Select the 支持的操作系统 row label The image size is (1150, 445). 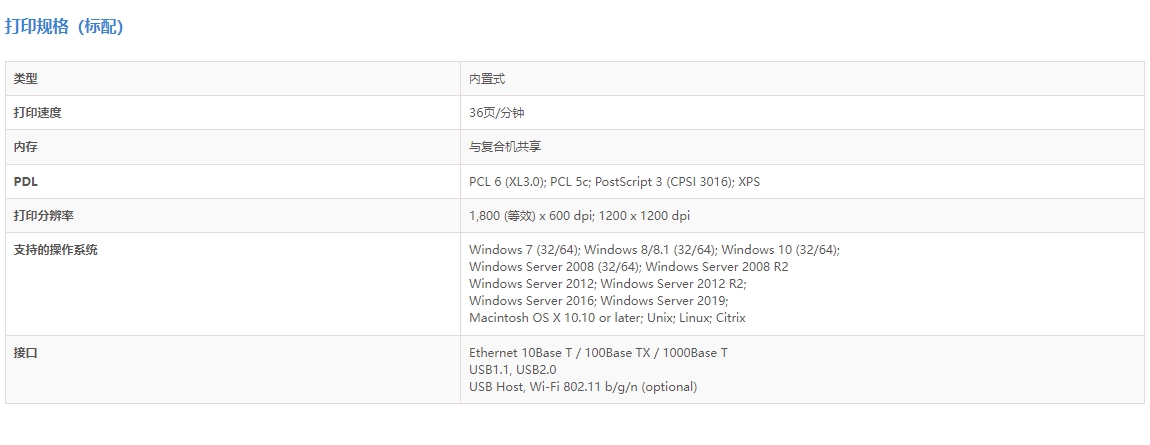pos(56,250)
